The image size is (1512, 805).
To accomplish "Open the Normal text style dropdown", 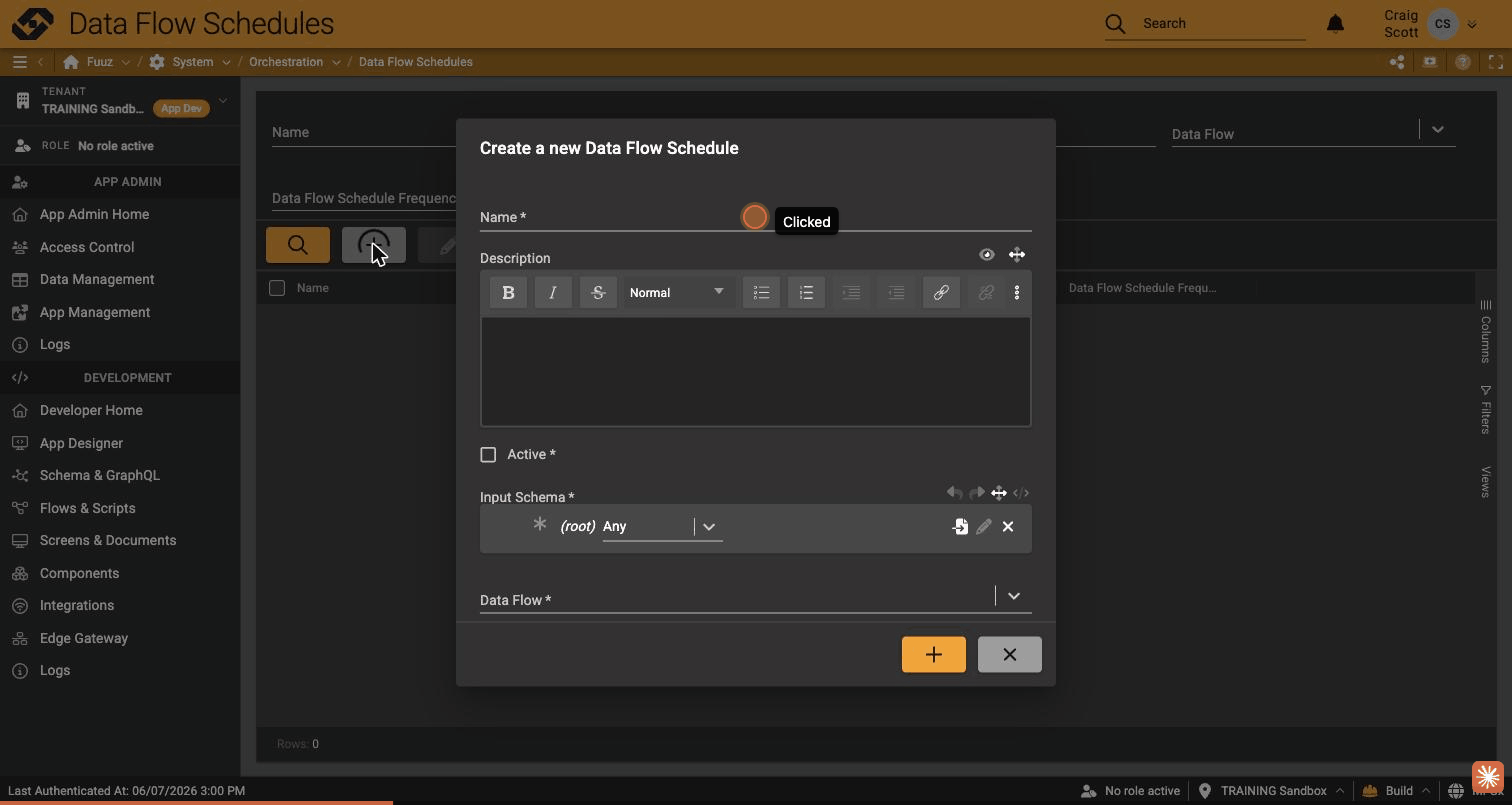I will pyautogui.click(x=677, y=293).
